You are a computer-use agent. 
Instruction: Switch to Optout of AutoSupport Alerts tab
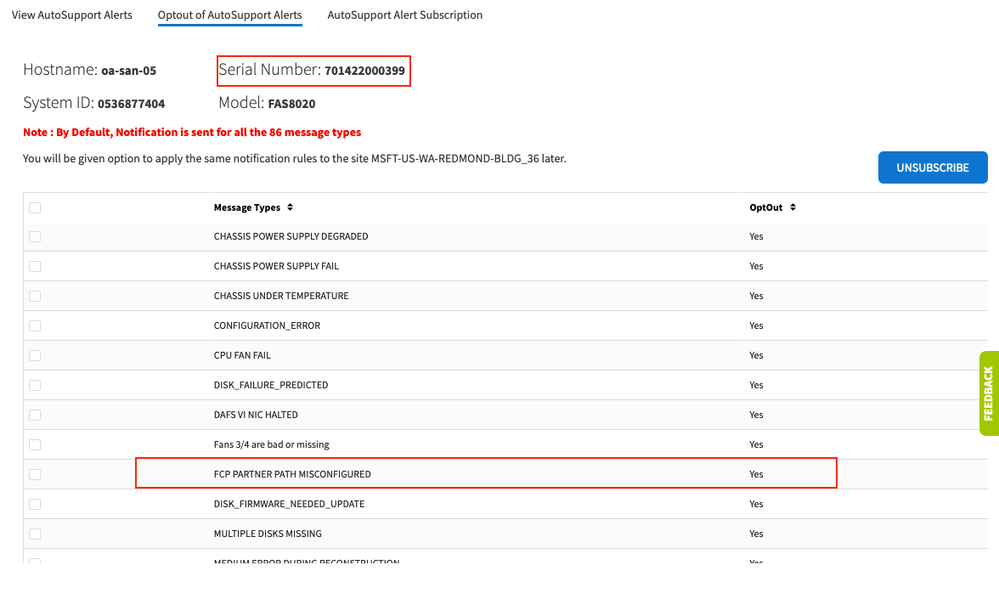coord(230,15)
